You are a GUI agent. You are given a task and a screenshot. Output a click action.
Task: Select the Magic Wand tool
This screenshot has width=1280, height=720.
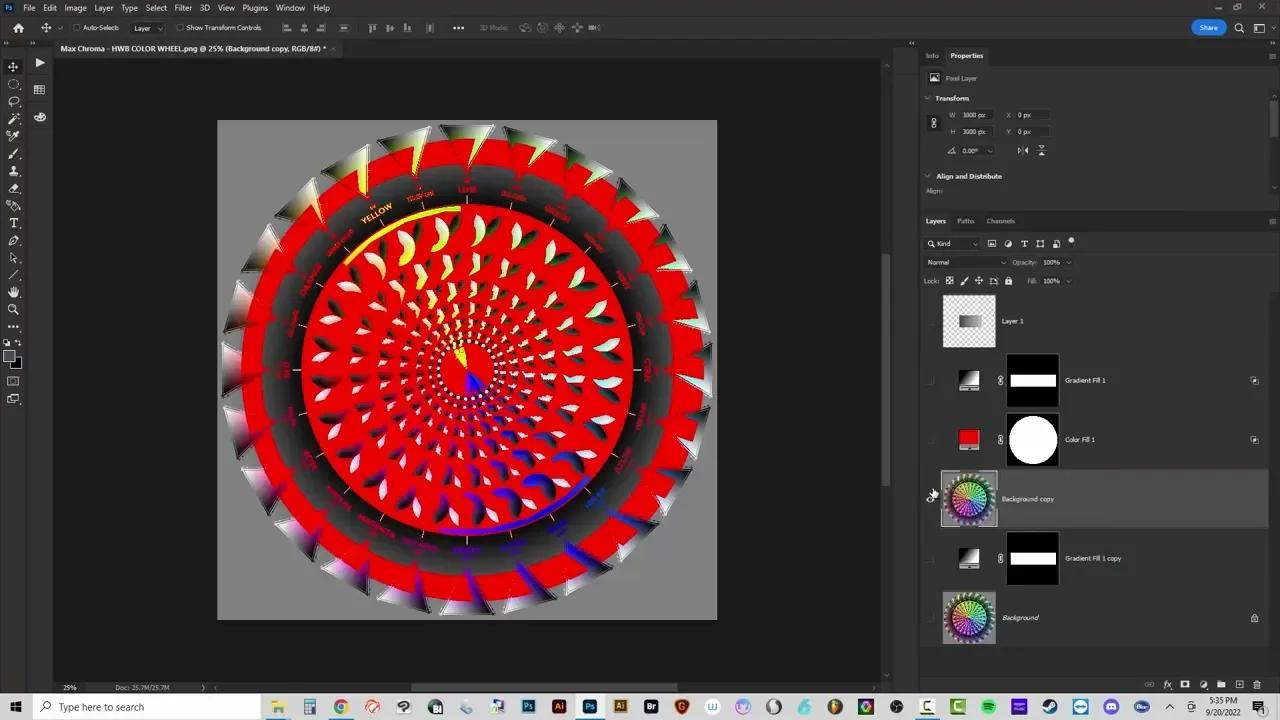(x=13, y=118)
